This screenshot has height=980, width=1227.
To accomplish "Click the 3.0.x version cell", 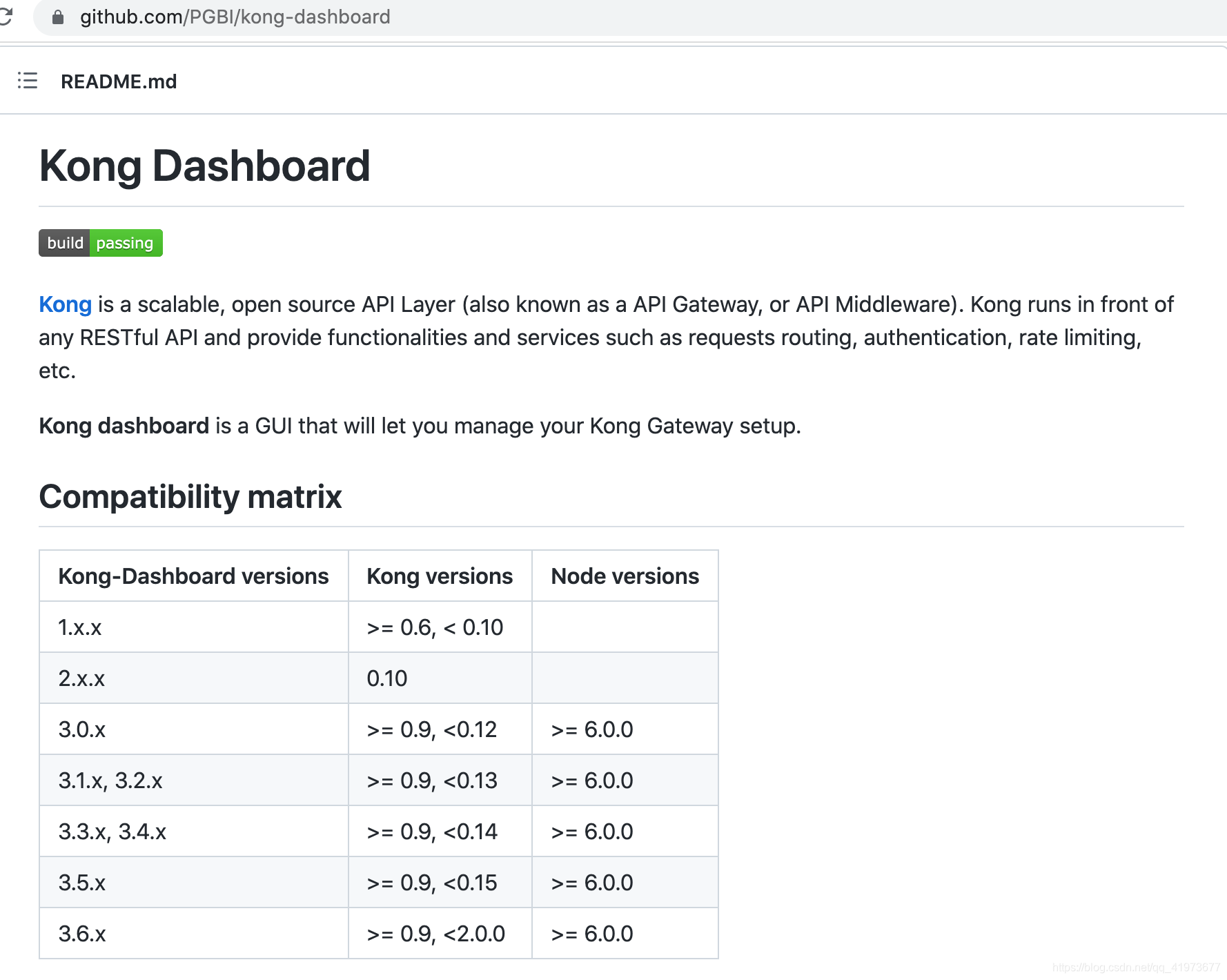I will click(x=82, y=729).
